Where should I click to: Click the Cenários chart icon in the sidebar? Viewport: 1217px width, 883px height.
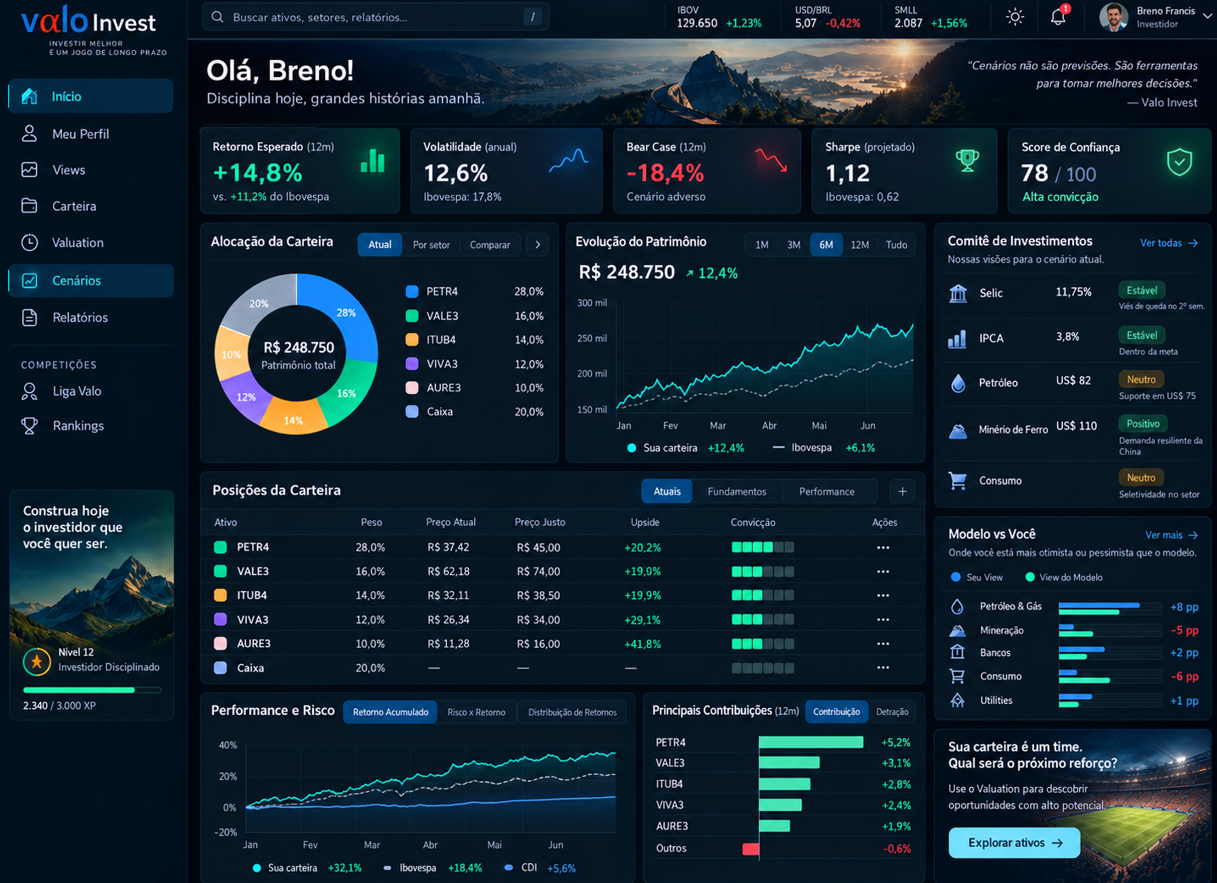coord(30,280)
